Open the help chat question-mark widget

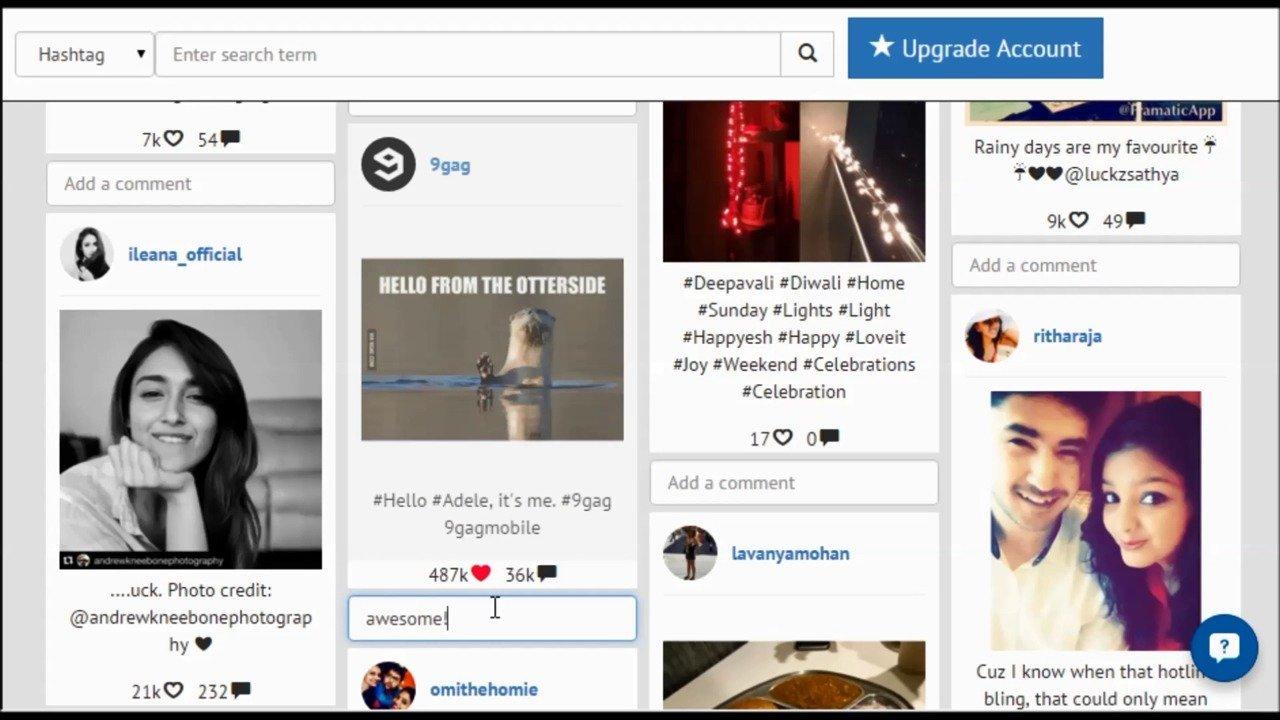(x=1224, y=648)
